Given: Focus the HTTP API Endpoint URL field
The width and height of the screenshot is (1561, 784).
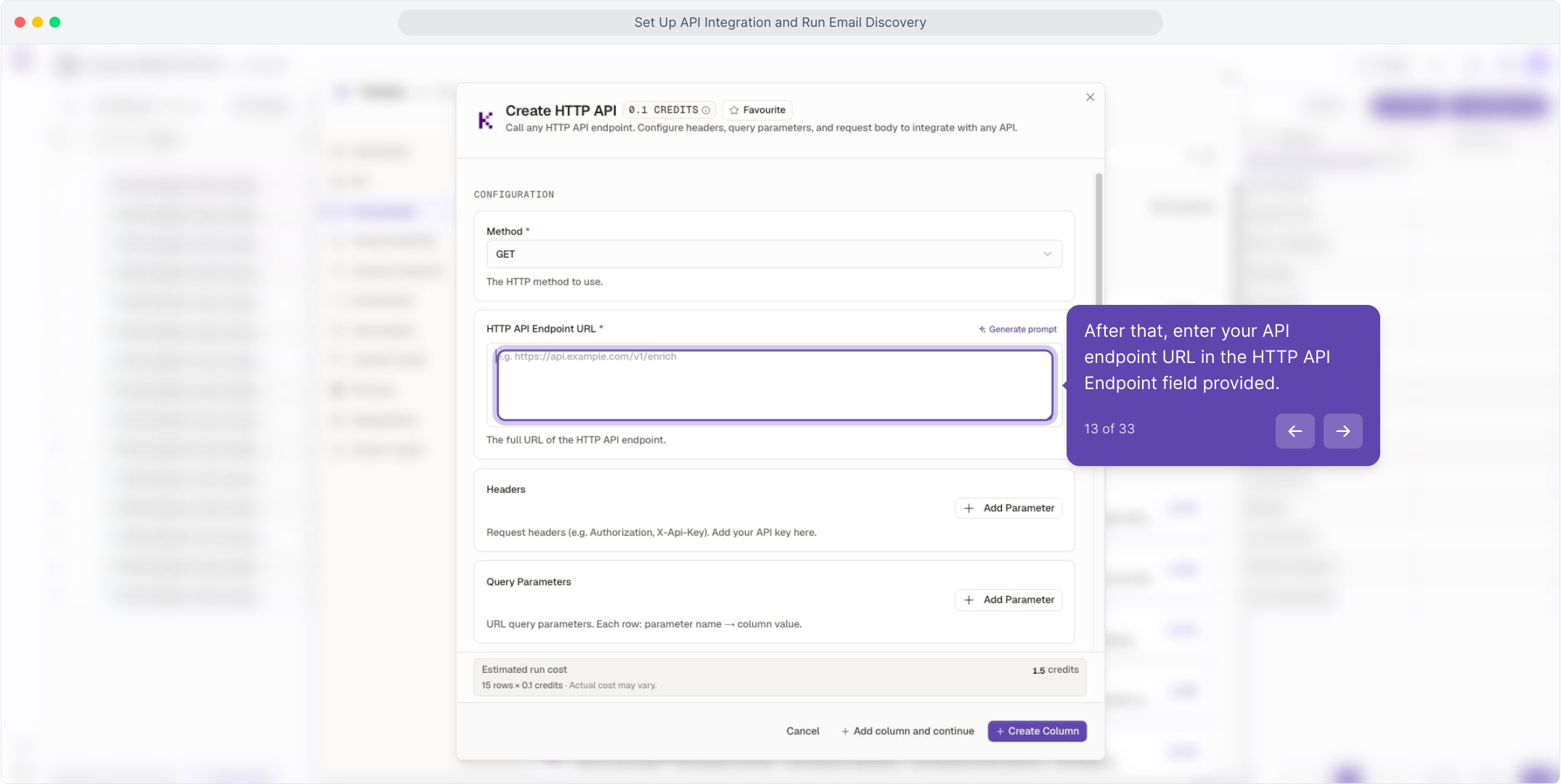Looking at the screenshot, I should pos(775,385).
